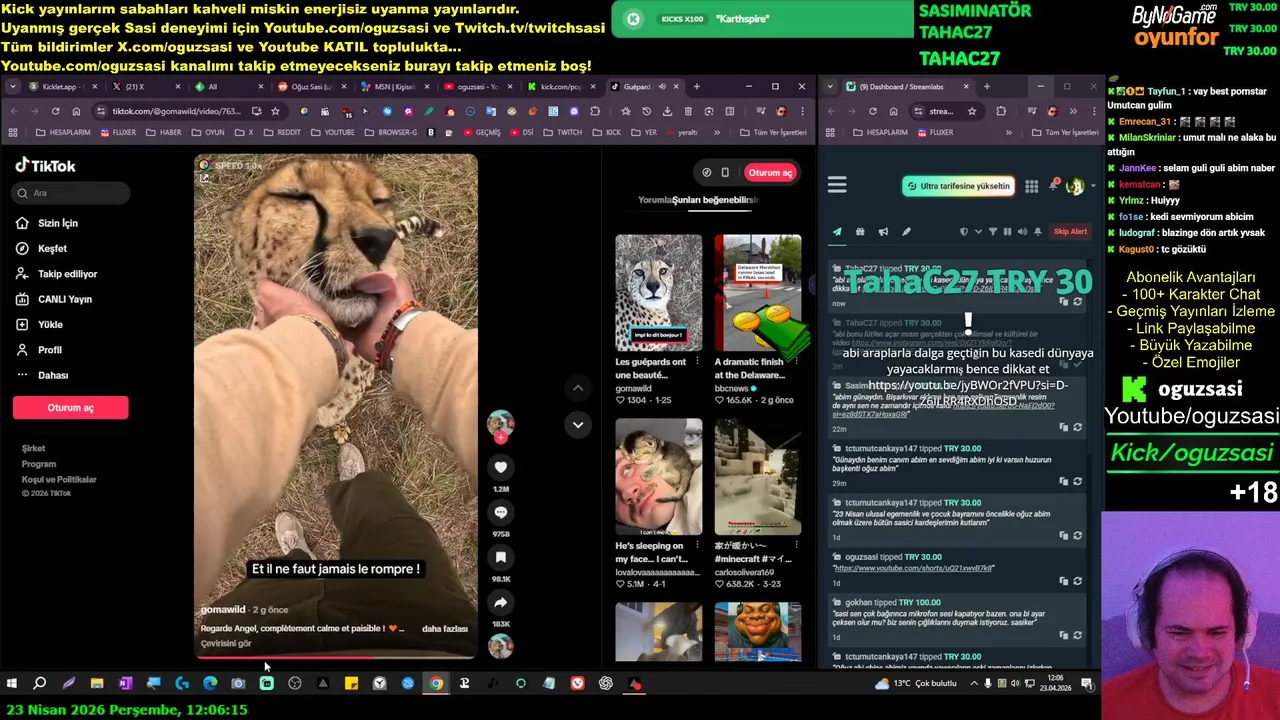This screenshot has width=1280, height=720.
Task: Click Skip Alert button
Action: [x=1070, y=232]
